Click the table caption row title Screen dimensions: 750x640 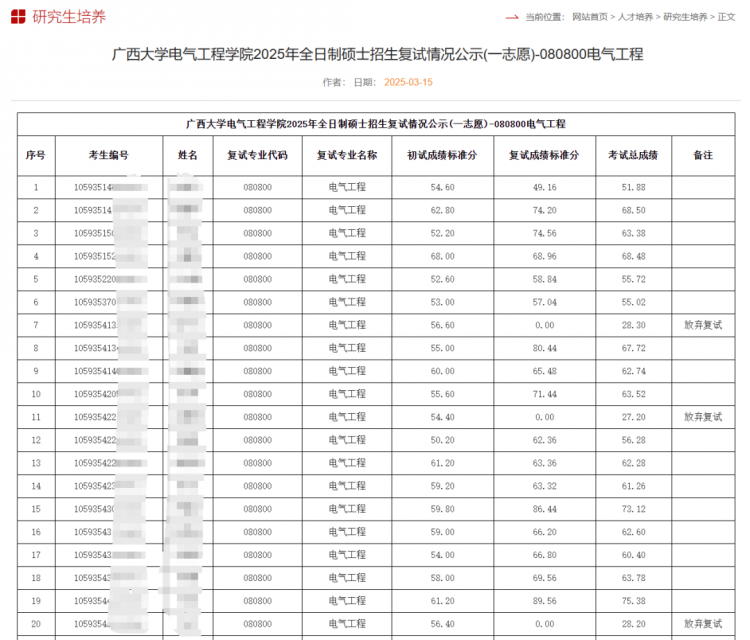click(x=376, y=124)
